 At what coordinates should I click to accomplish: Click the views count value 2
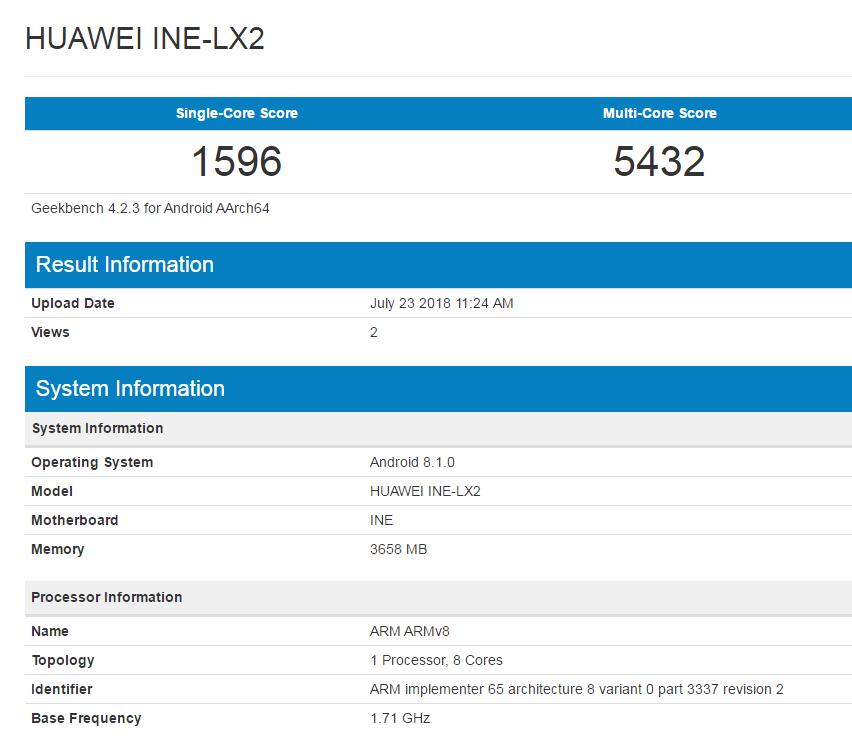pyautogui.click(x=374, y=332)
